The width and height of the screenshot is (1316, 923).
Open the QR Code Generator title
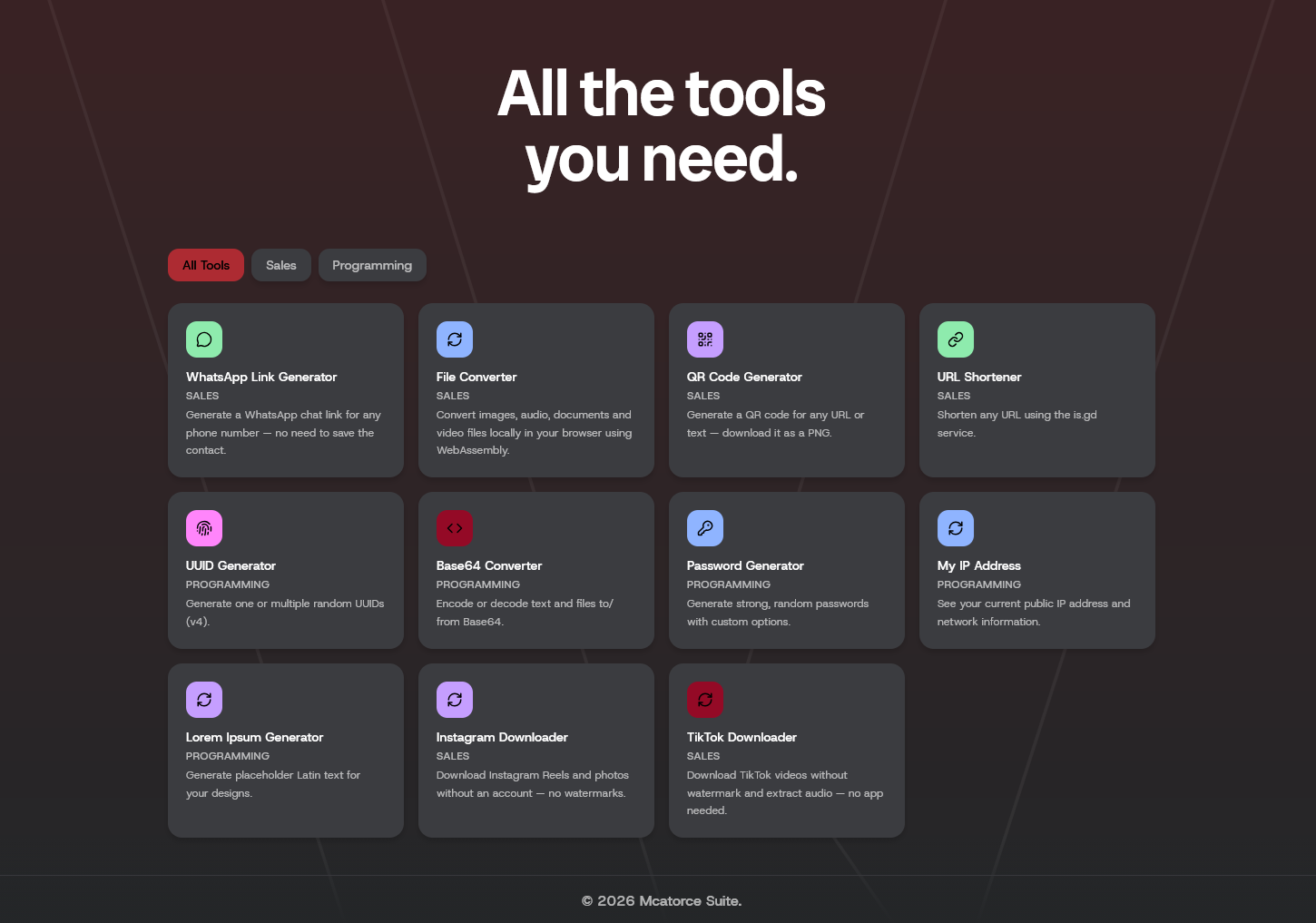tap(744, 377)
